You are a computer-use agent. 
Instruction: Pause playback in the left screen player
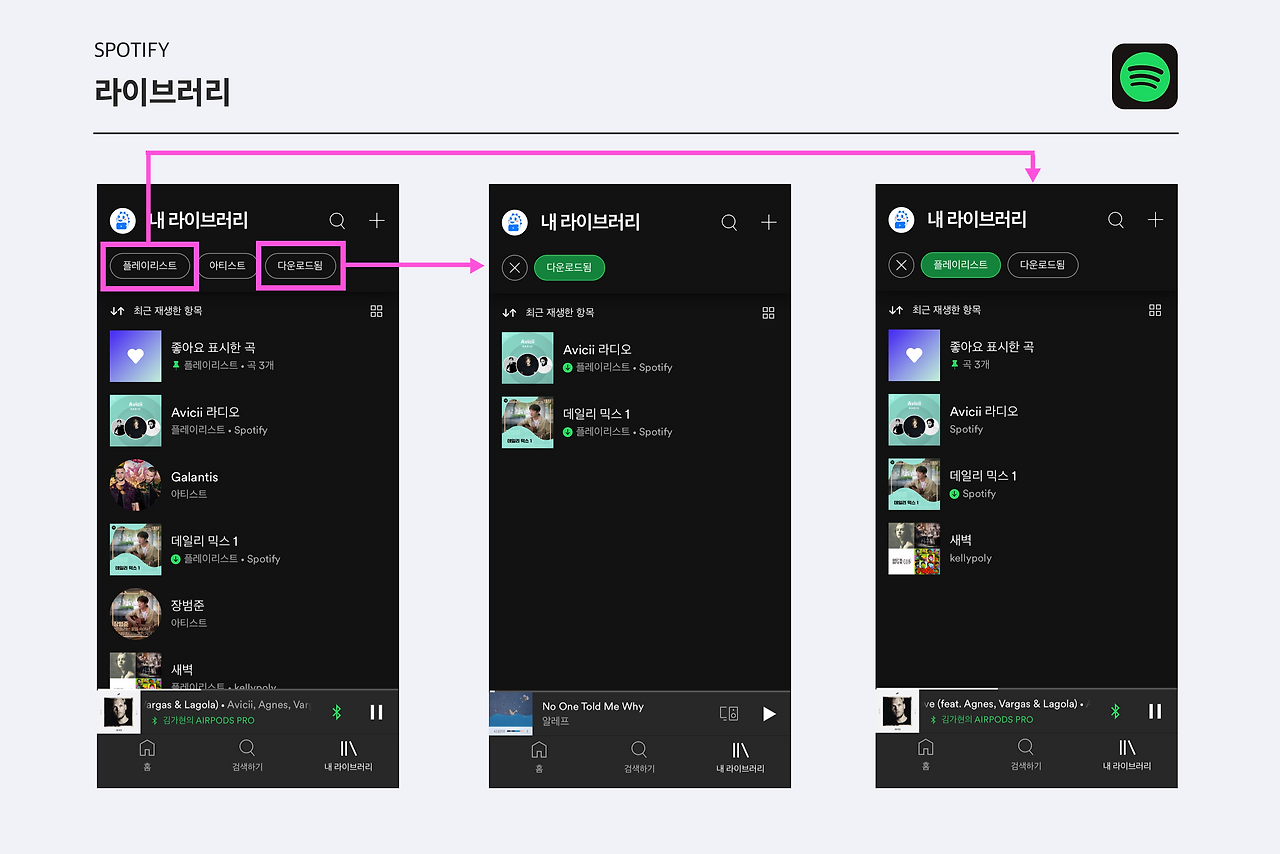pyautogui.click(x=376, y=712)
